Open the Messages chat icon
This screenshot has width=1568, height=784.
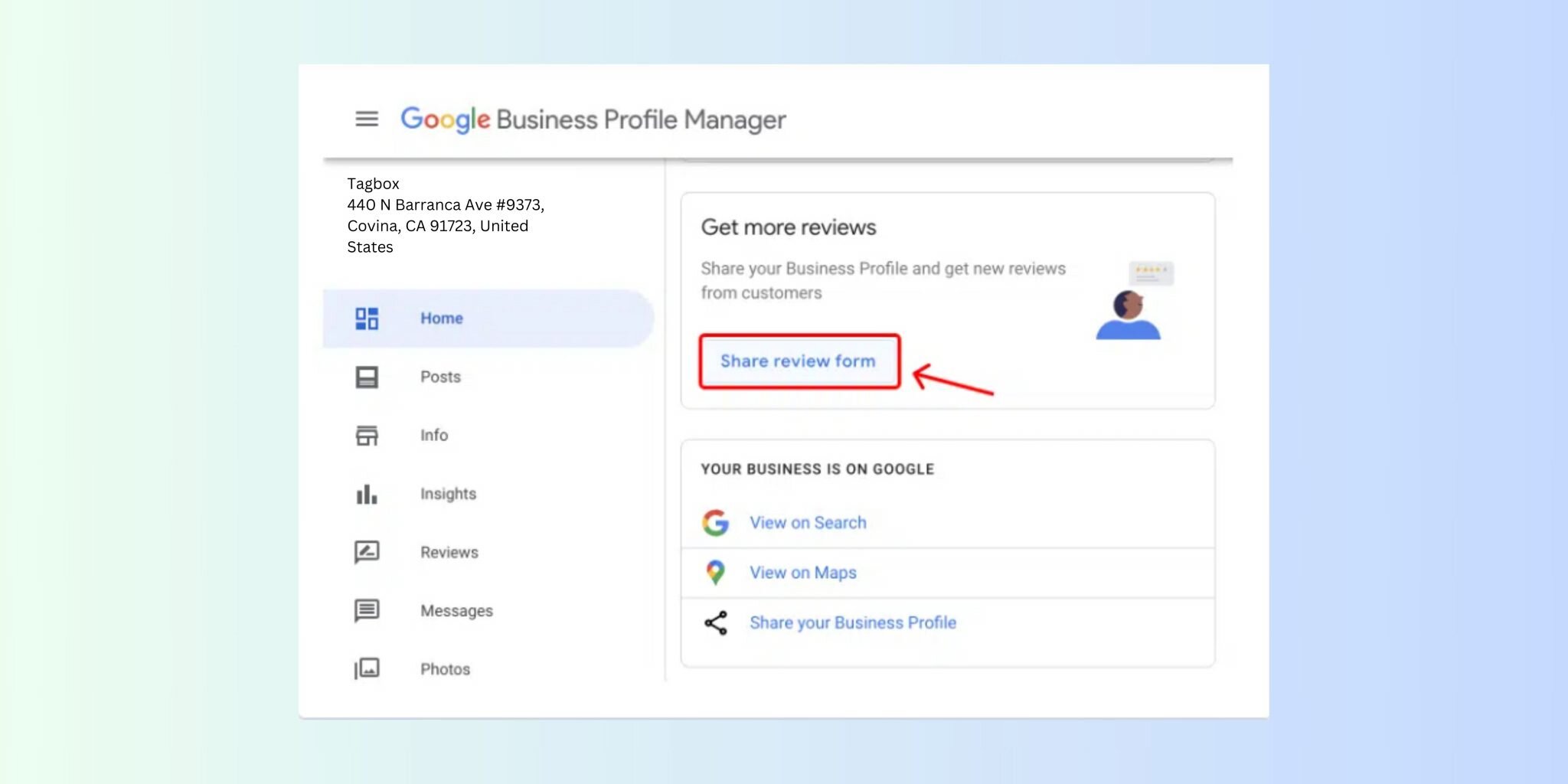(x=367, y=610)
